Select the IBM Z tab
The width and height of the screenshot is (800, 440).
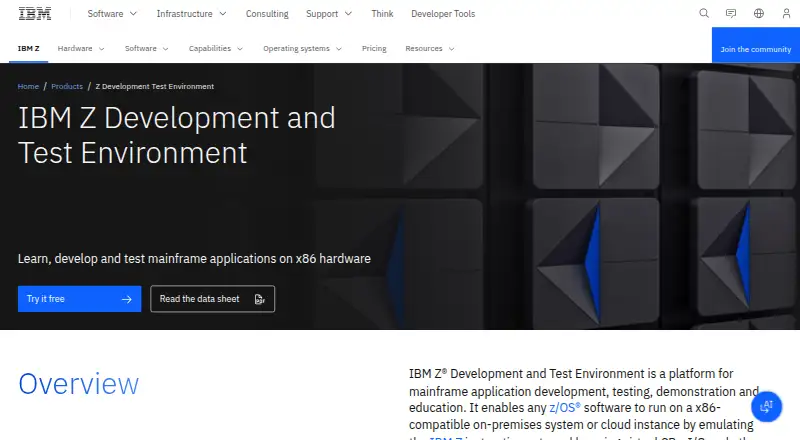[29, 48]
